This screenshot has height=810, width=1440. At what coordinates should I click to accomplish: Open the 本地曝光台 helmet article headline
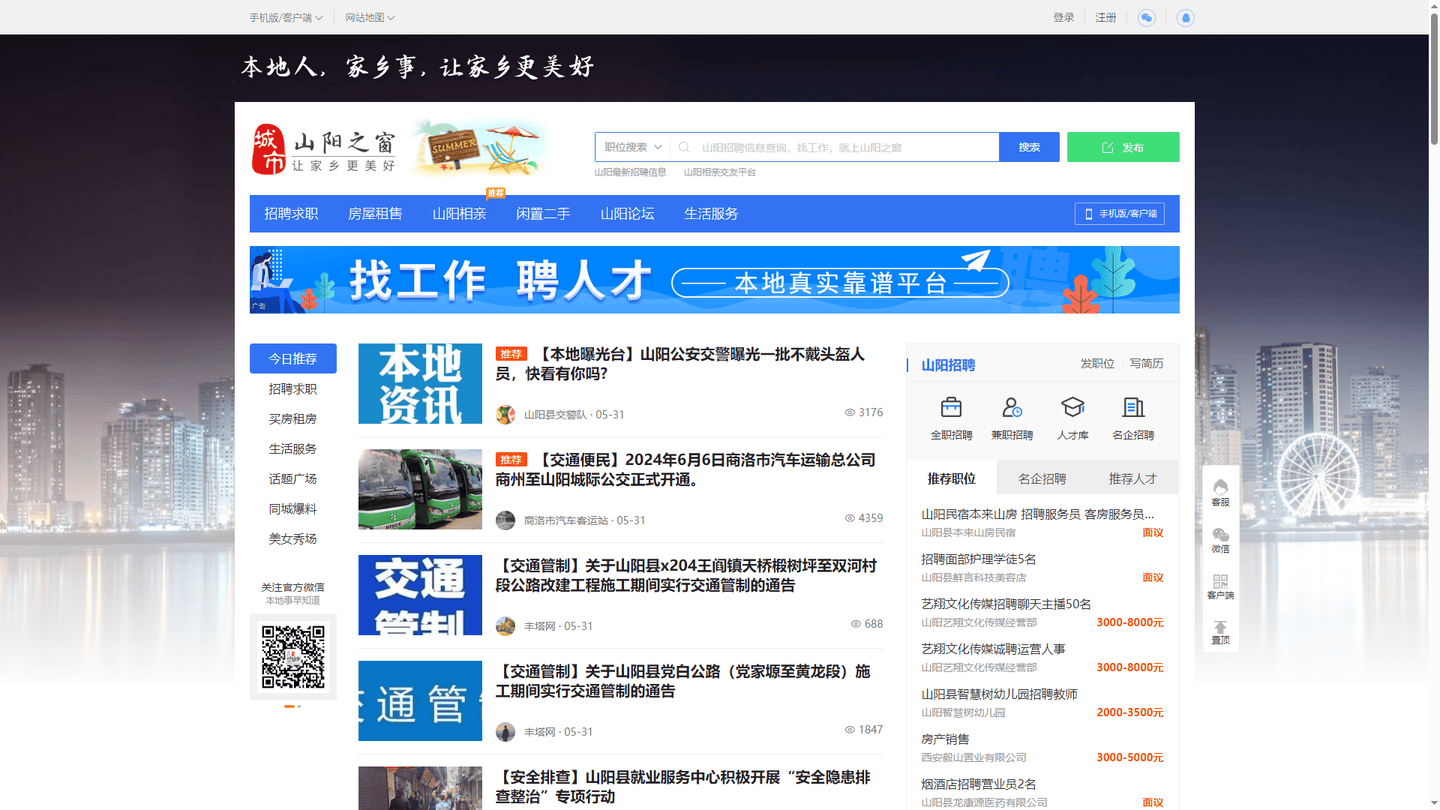tap(680, 364)
